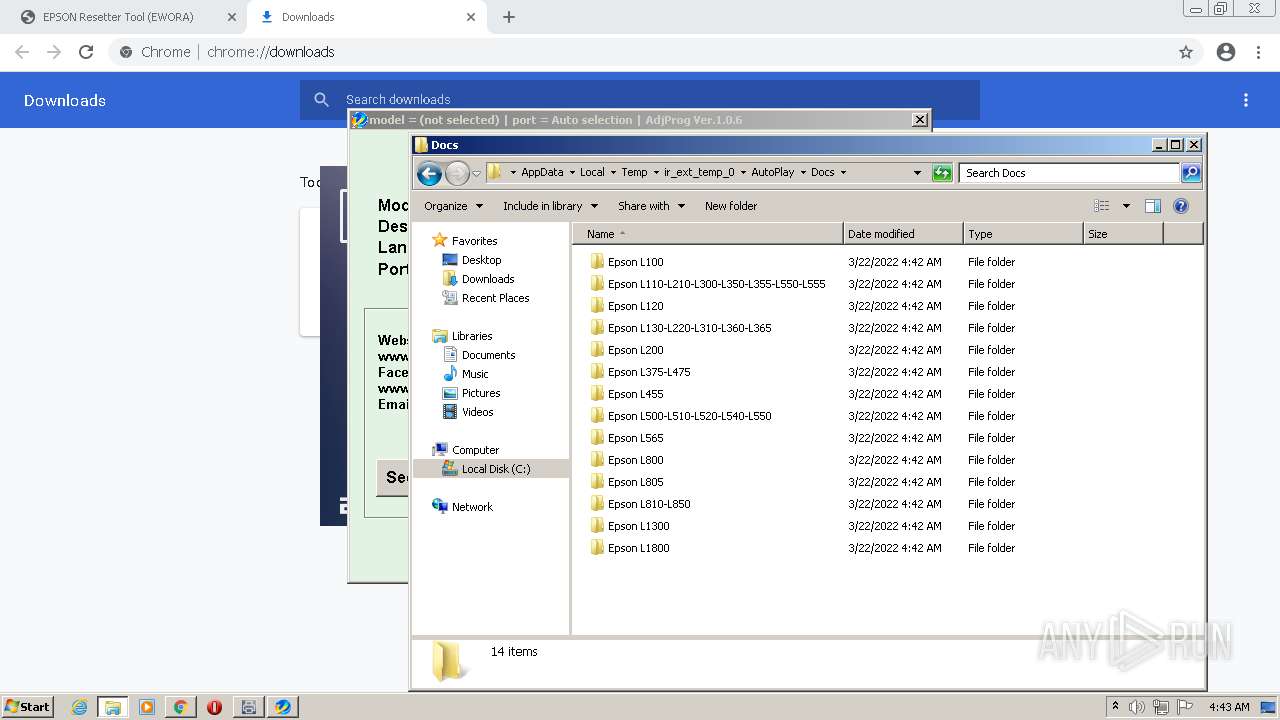Image resolution: width=1280 pixels, height=720 pixels.
Task: Change view using the view icon
Action: pos(1102,206)
